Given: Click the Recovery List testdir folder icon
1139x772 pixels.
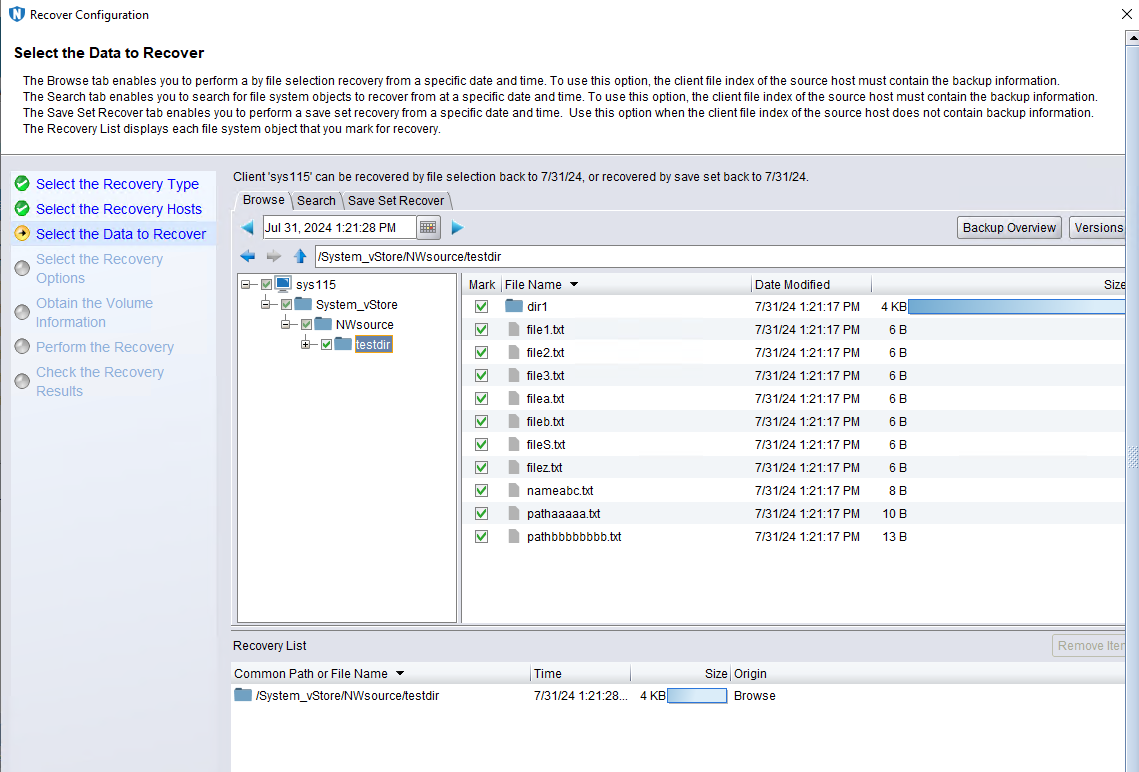Looking at the screenshot, I should click(243, 695).
